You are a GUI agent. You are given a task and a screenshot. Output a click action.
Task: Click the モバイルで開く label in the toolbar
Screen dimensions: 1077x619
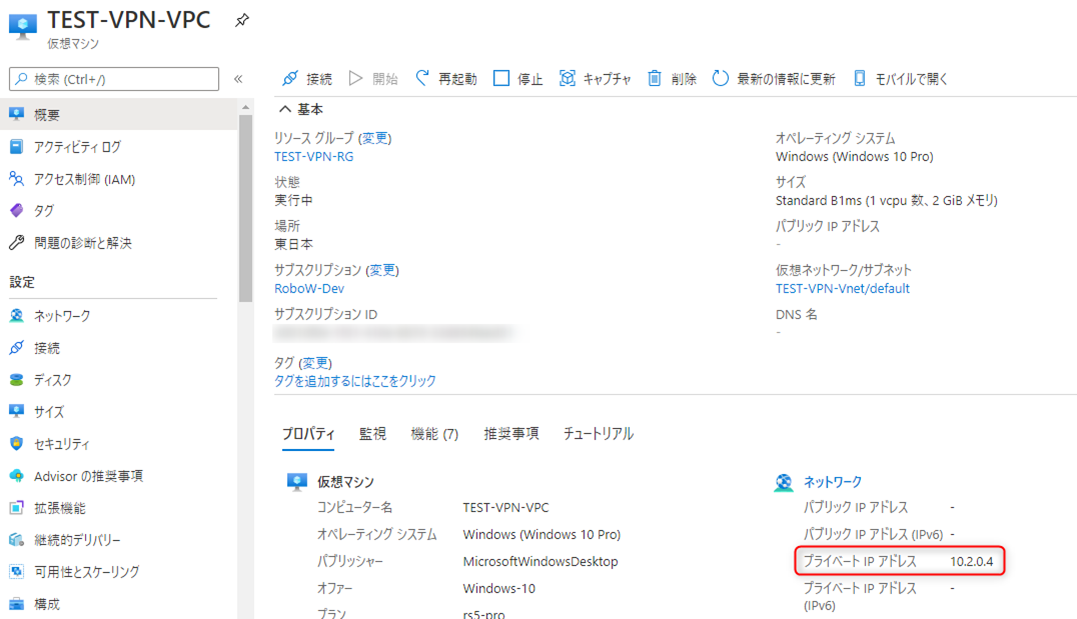coord(911,79)
